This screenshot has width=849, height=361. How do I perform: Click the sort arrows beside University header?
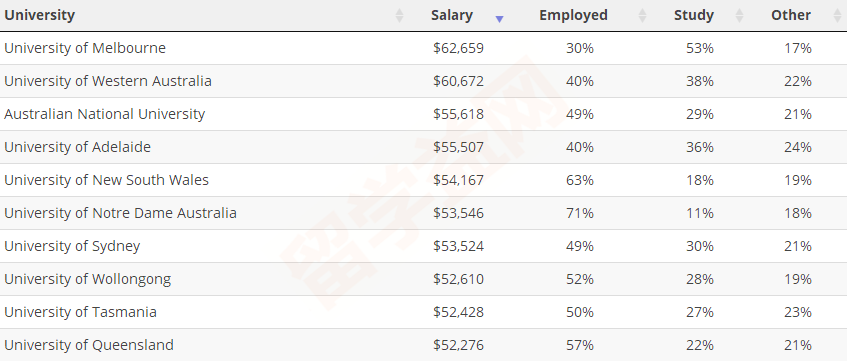tap(400, 15)
